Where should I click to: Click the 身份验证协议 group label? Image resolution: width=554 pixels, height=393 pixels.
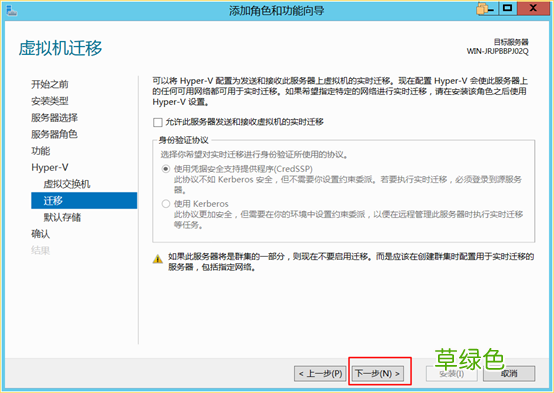click(183, 140)
